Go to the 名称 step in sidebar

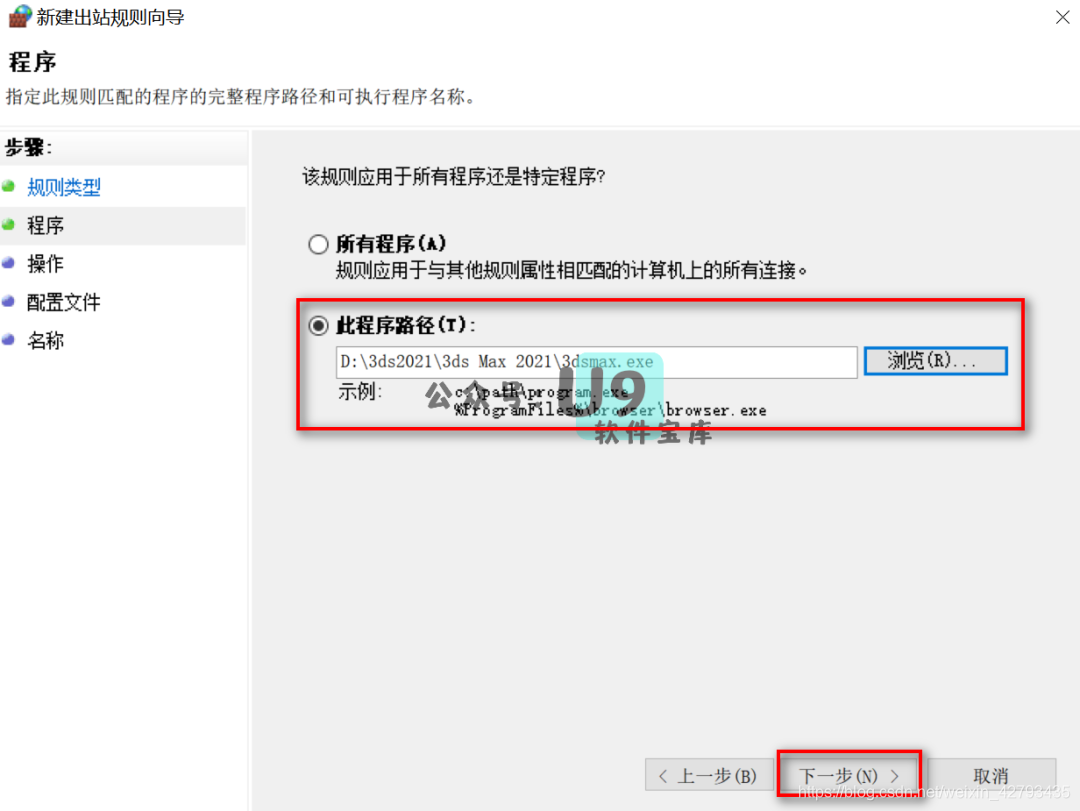click(x=45, y=340)
